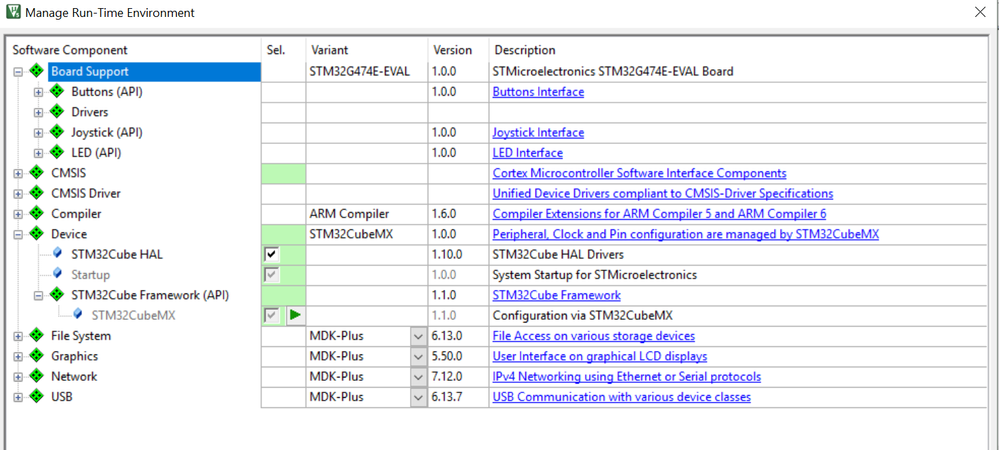Image resolution: width=999 pixels, height=450 pixels.
Task: Open User Interface on graphical LCD displays link
Action: [600, 356]
